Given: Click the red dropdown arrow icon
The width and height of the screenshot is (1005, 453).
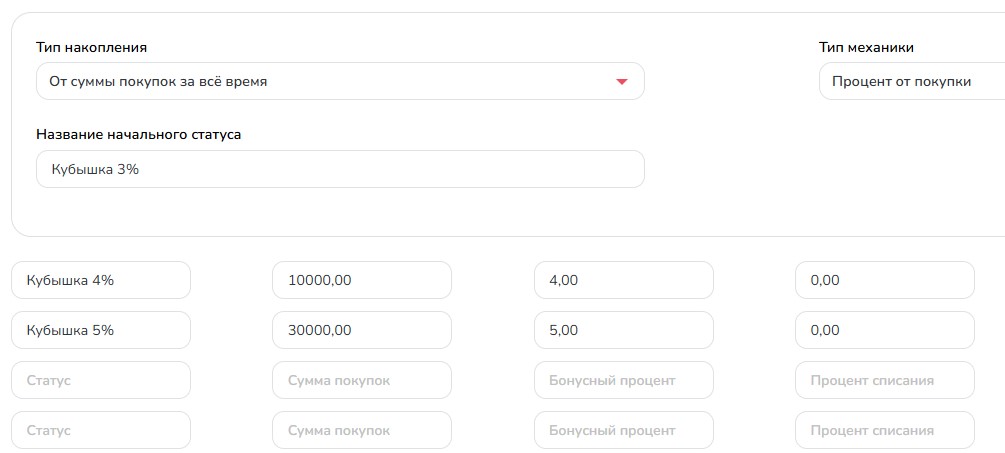Looking at the screenshot, I should [620, 82].
